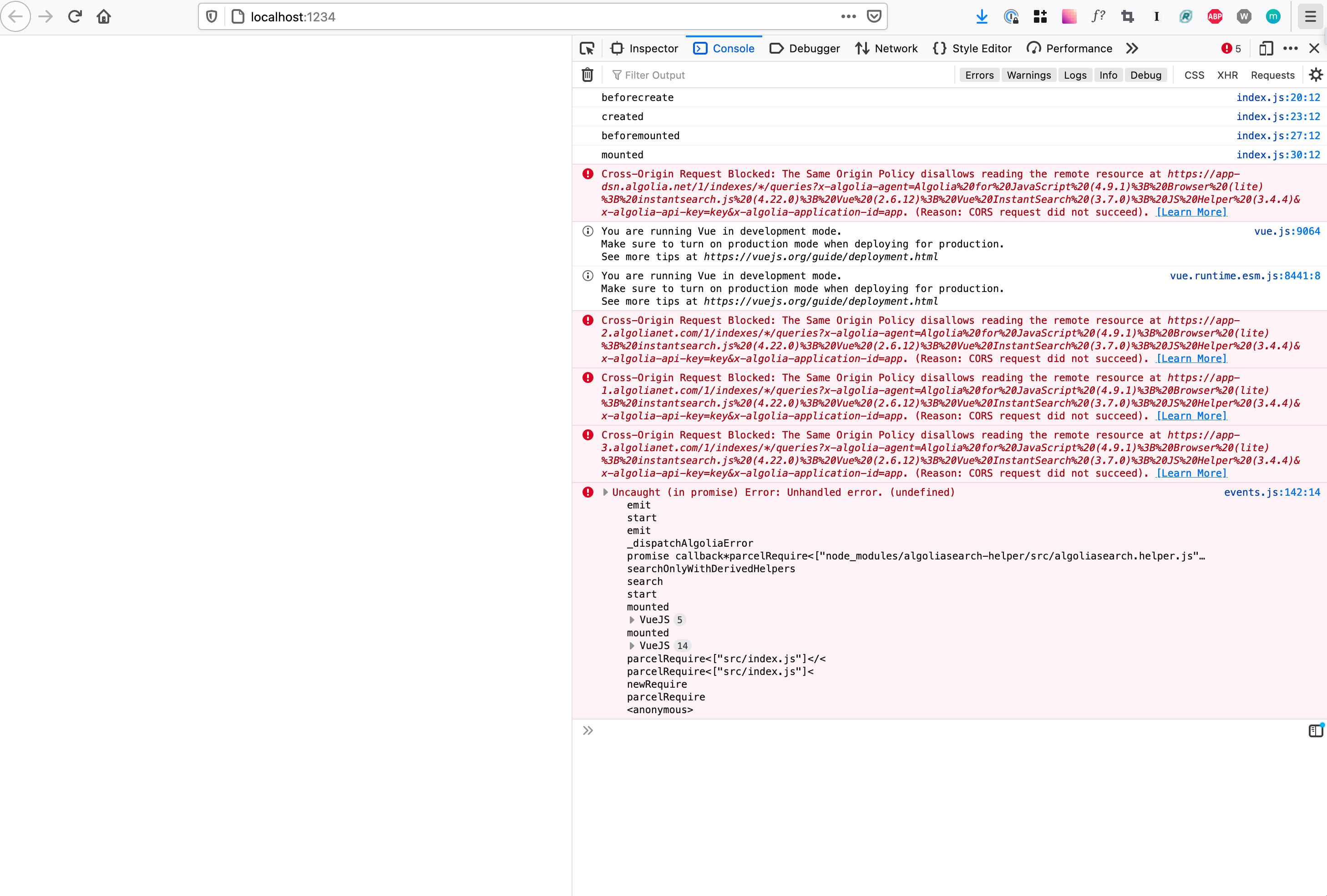Image resolution: width=1327 pixels, height=896 pixels.
Task: Go to the browser home page icon
Action: (x=104, y=16)
